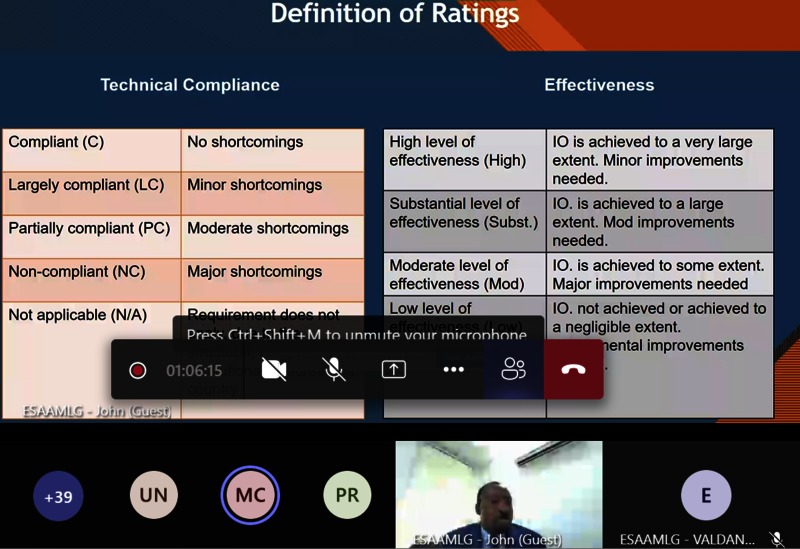The height and width of the screenshot is (549, 800).
Task: Click the share content tray icon
Action: coord(394,370)
